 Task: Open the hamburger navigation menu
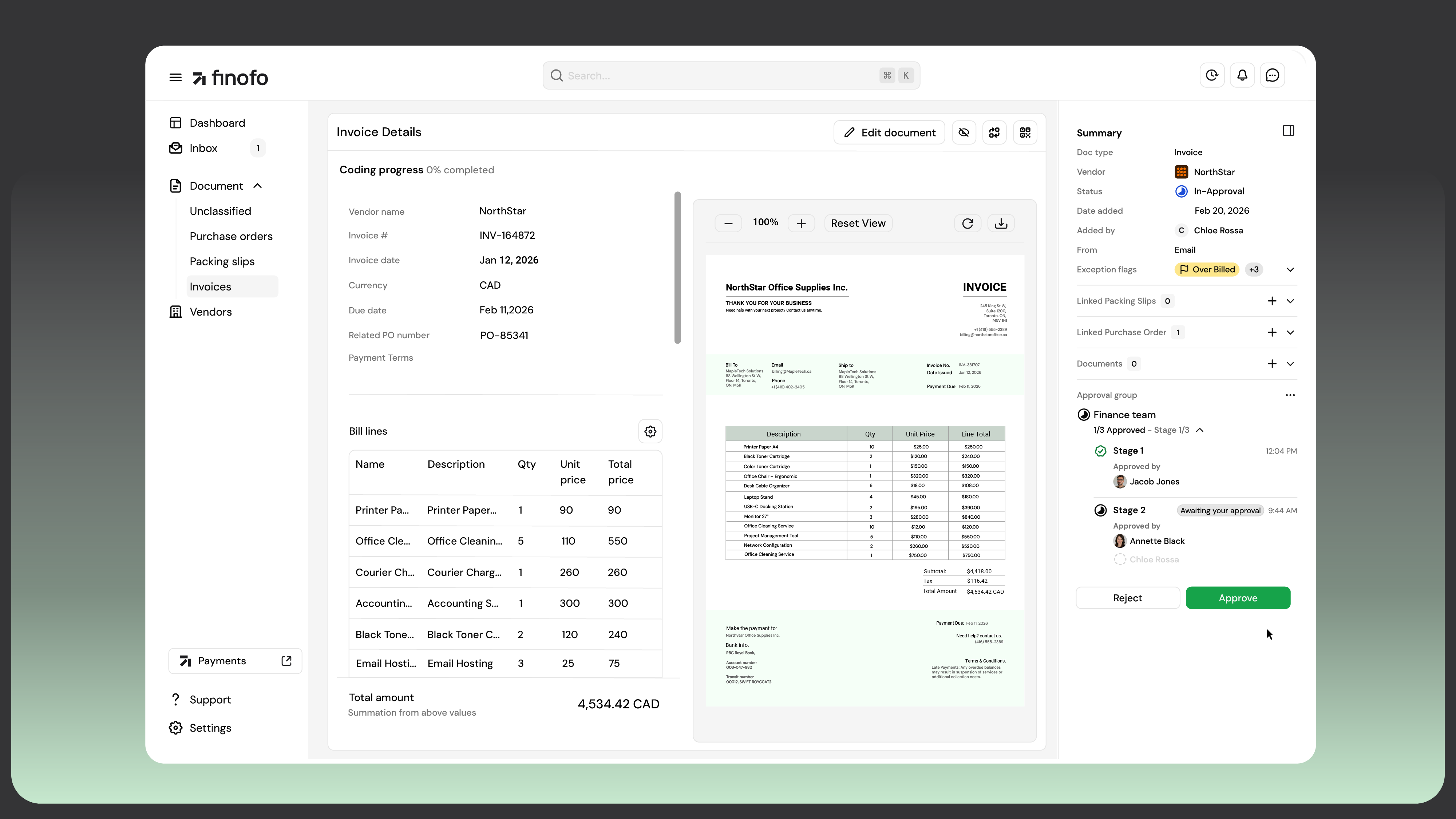[x=175, y=77]
